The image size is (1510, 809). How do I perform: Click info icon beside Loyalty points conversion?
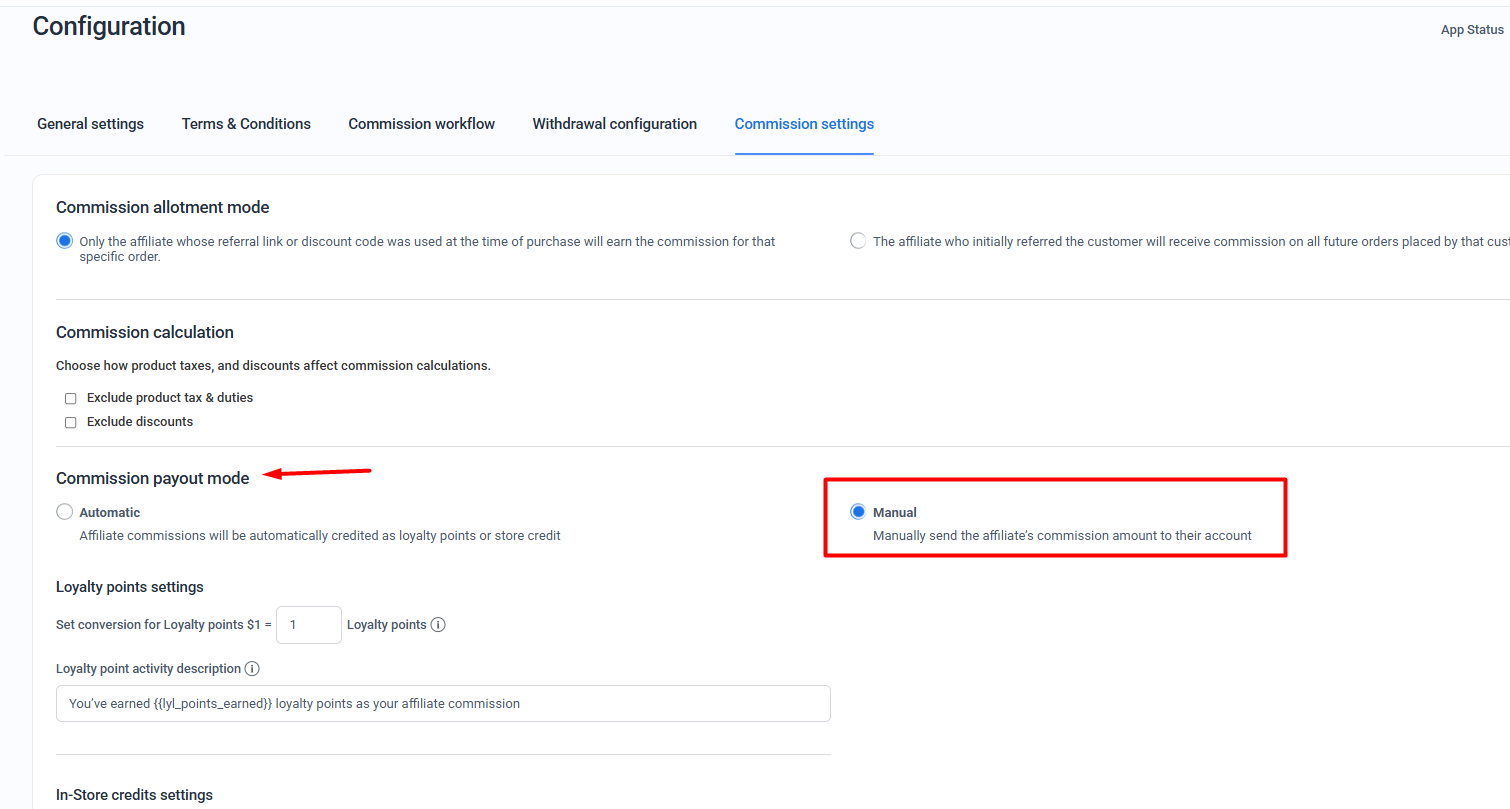pyautogui.click(x=438, y=625)
